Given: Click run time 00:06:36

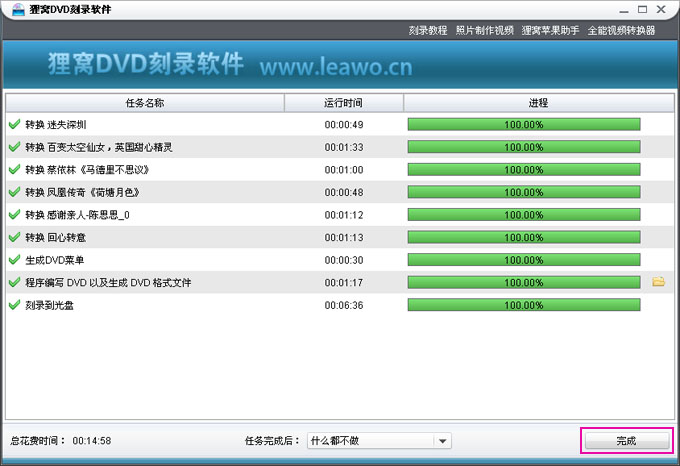Looking at the screenshot, I should (344, 305).
